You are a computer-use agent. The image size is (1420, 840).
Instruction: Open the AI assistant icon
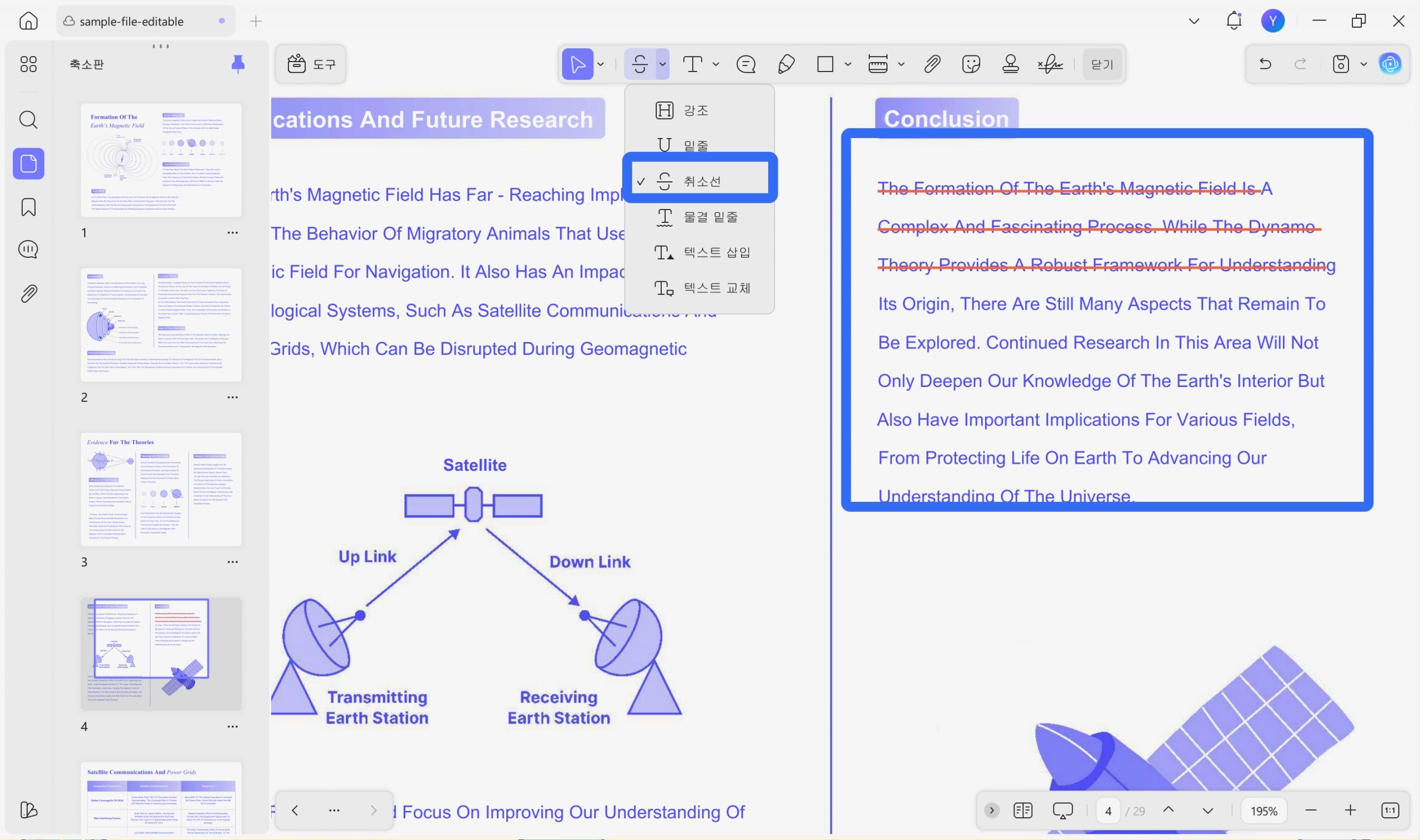[1390, 64]
